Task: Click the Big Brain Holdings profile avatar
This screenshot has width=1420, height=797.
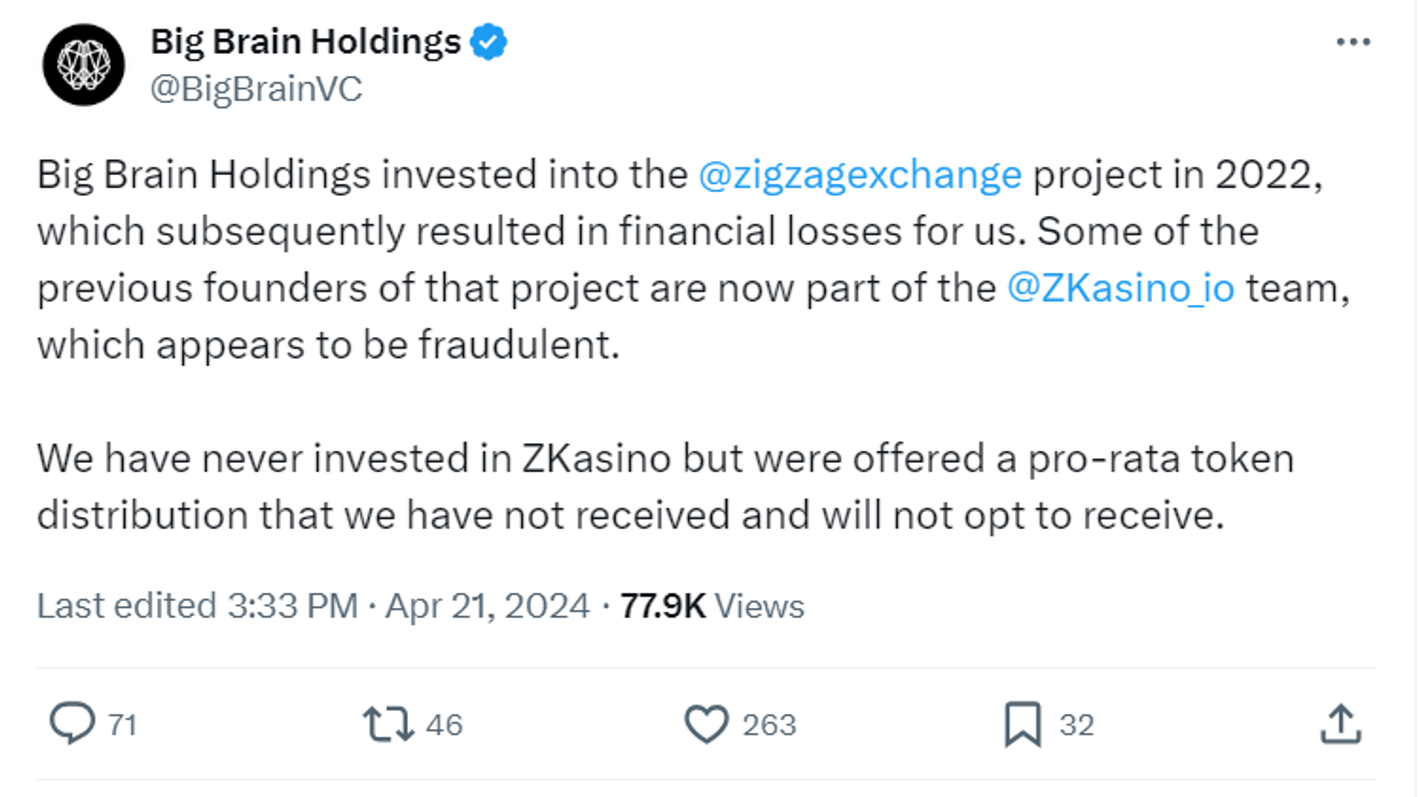Action: click(85, 63)
